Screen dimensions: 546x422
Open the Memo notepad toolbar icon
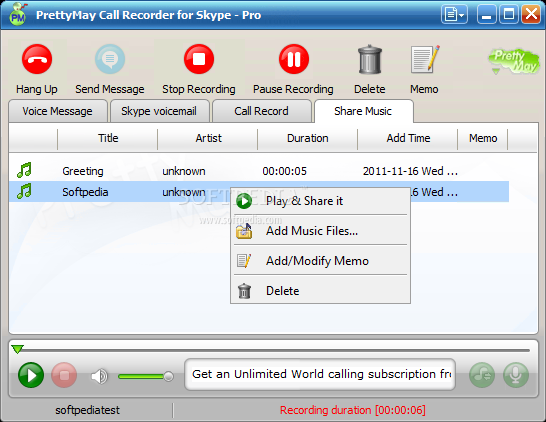click(425, 59)
